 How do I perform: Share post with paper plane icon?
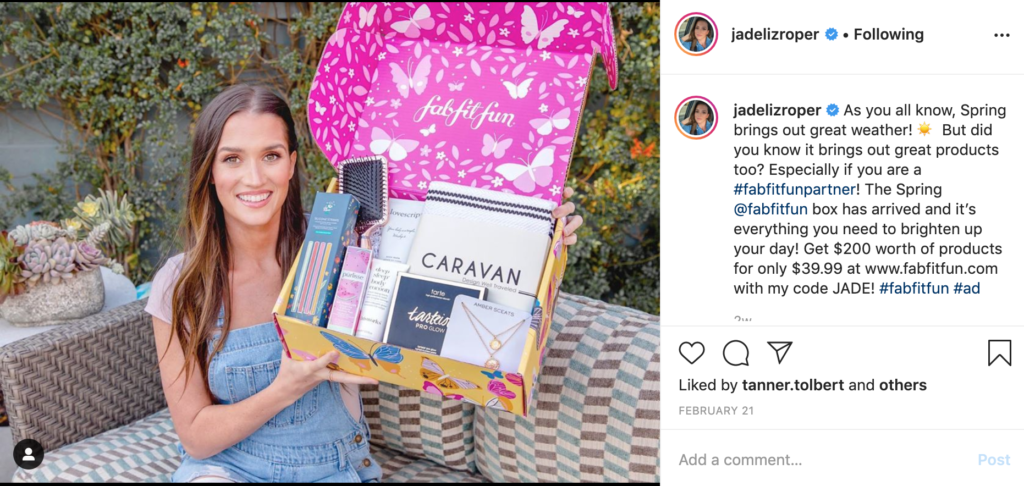click(x=780, y=353)
